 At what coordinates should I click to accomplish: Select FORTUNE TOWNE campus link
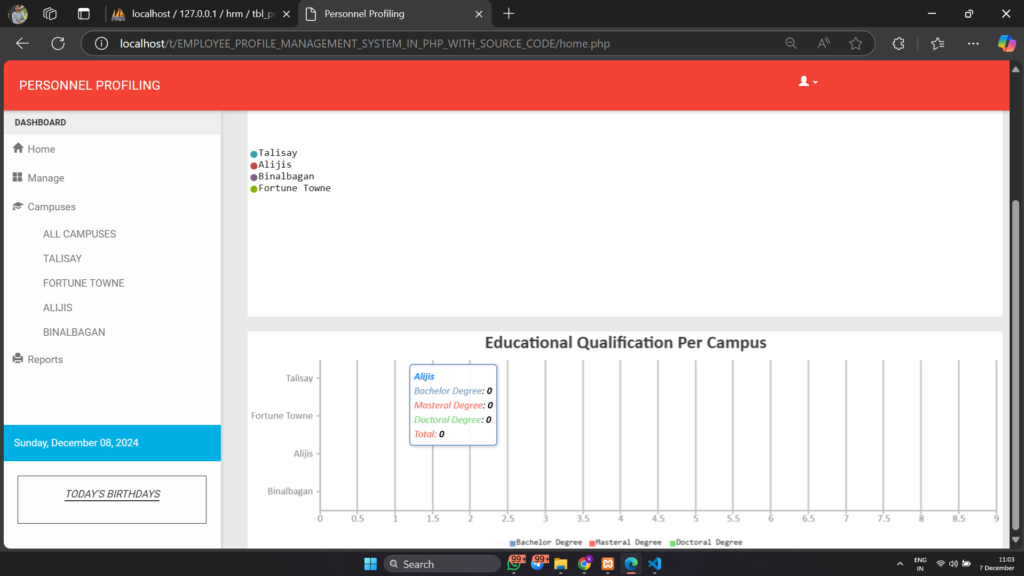(x=84, y=283)
